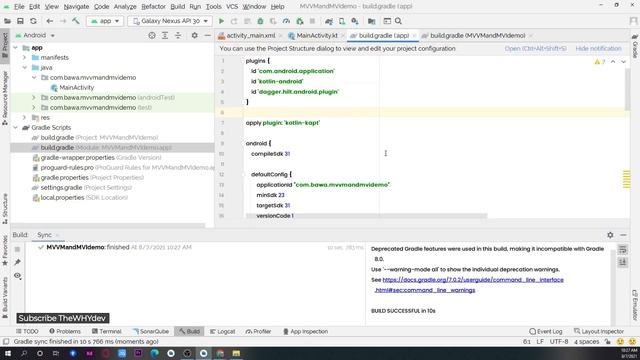640x360 pixels.
Task: Click the Make Project hammer icon
Action: pyautogui.click(x=76, y=21)
